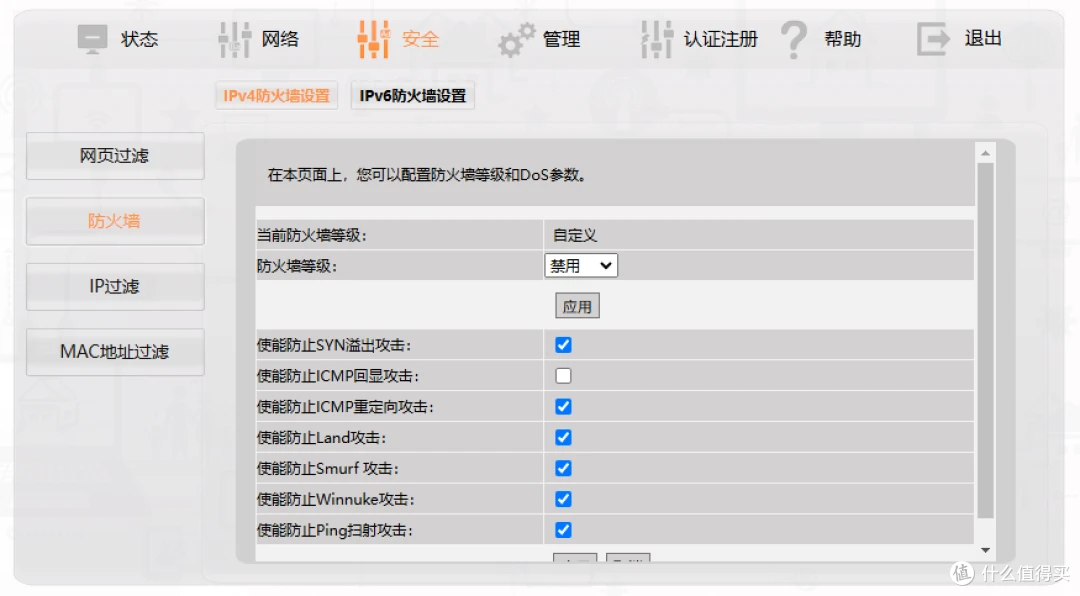Click the scrollbar down arrow
Image resolution: width=1080 pixels, height=596 pixels.
[986, 550]
